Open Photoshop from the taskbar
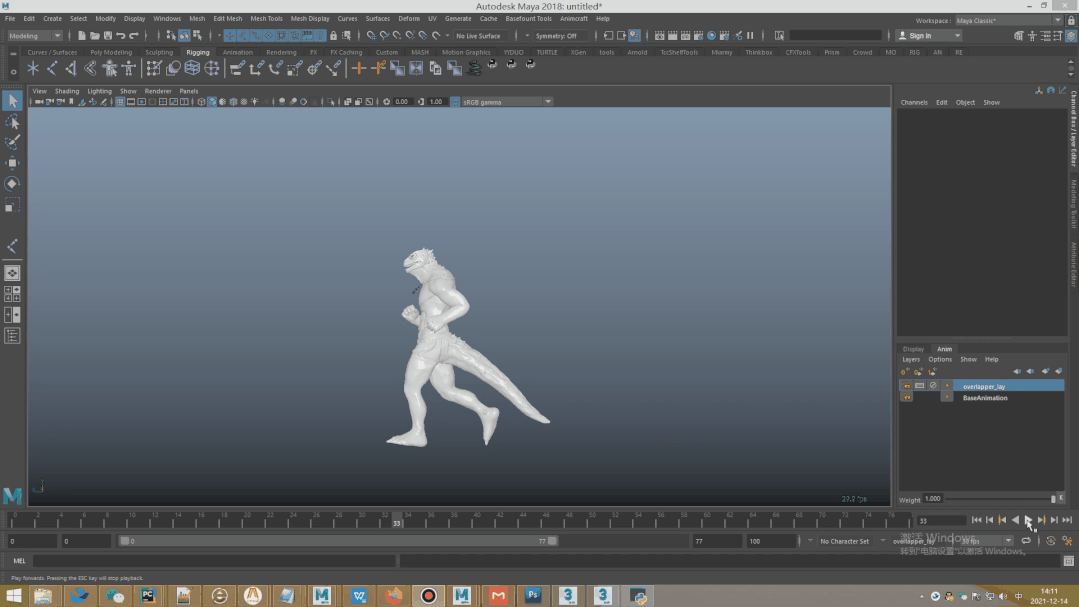1079x607 pixels. [x=533, y=595]
